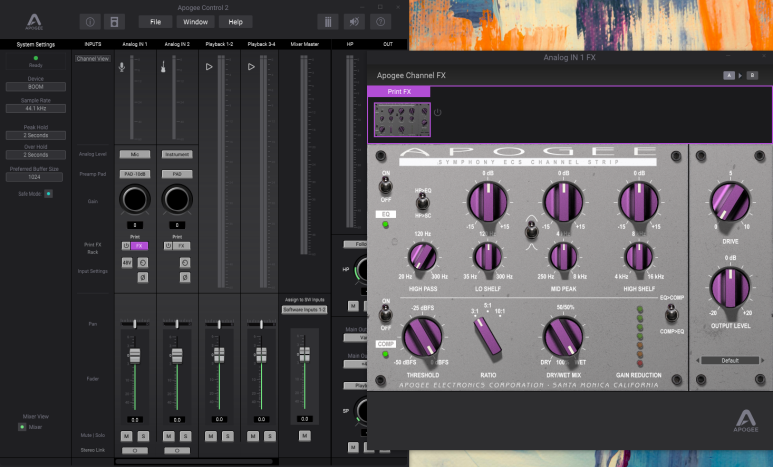The image size is (773, 467).
Task: Flip the HP>EQ / HP>SC switch
Action: 422,202
